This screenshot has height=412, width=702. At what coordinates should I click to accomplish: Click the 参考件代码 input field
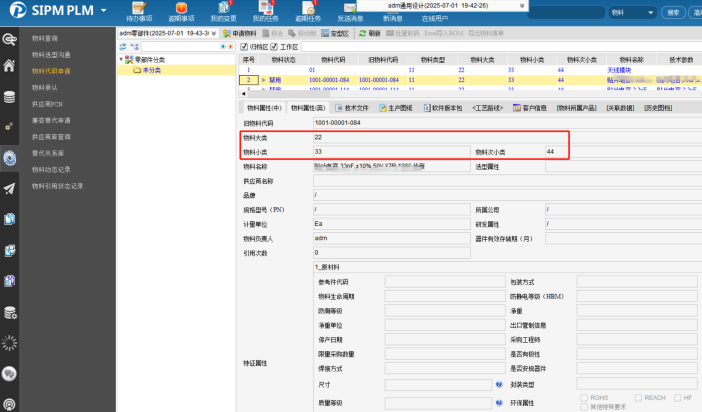point(445,282)
